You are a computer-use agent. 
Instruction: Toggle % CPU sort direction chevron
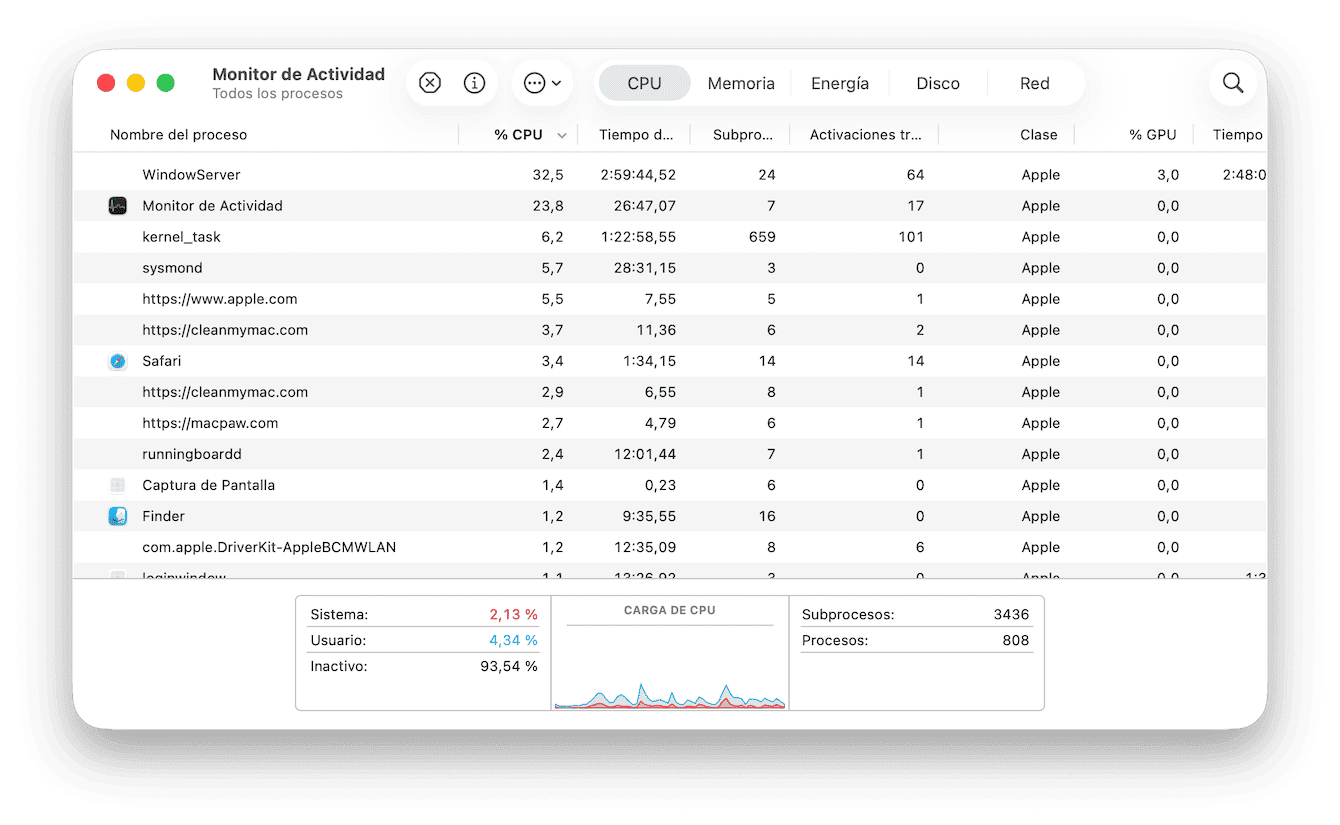coord(562,136)
